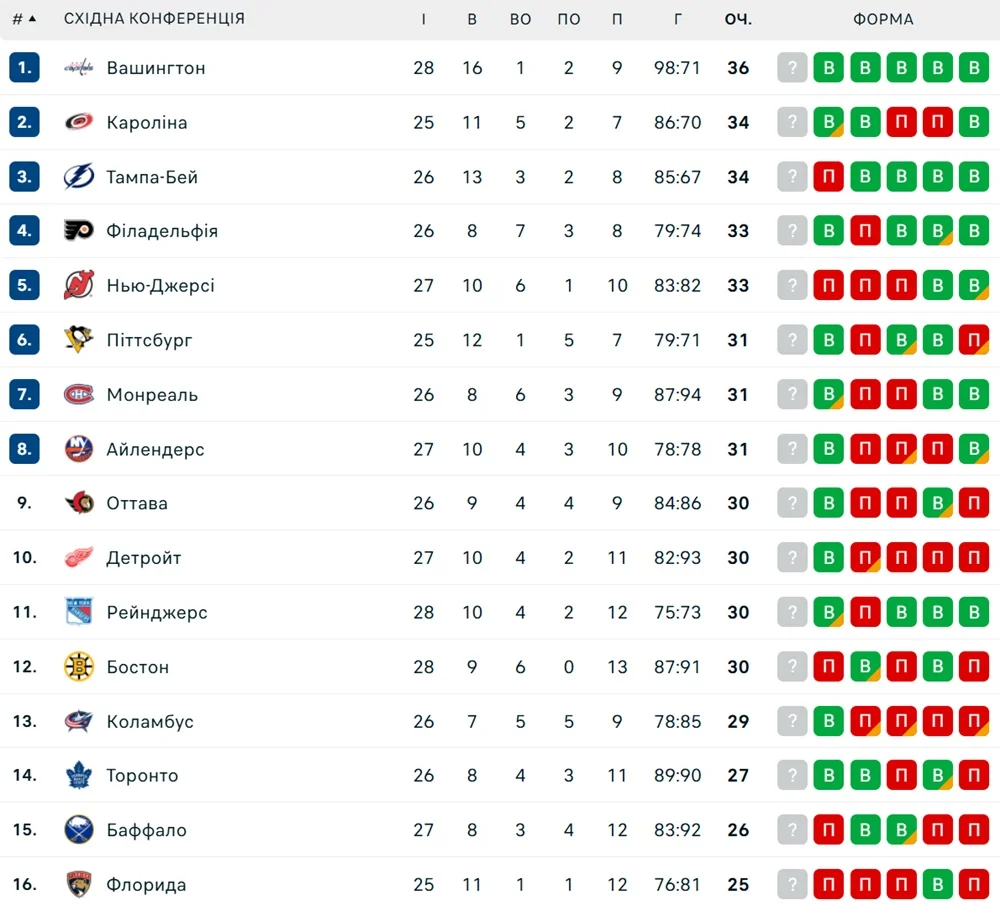The height and width of the screenshot is (905, 1000).
Task: Select the Tampa Bay Lightning logo
Action: (79, 177)
